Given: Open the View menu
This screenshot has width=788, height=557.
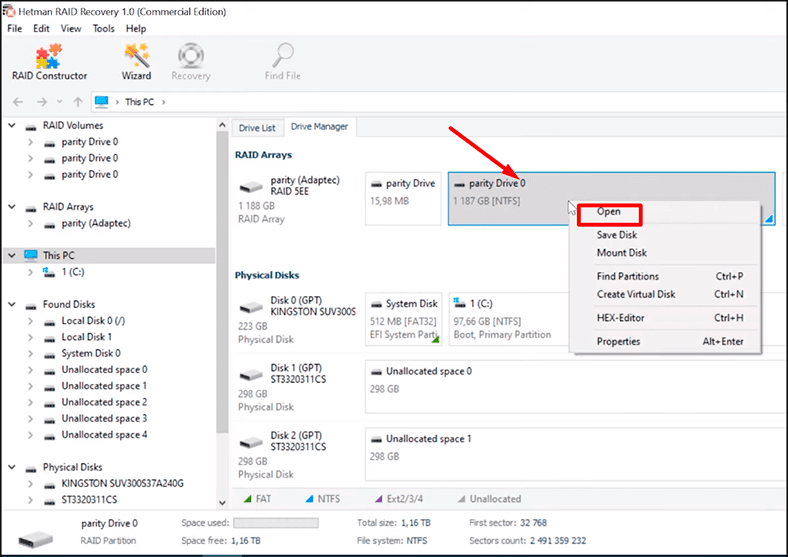Looking at the screenshot, I should (x=71, y=29).
